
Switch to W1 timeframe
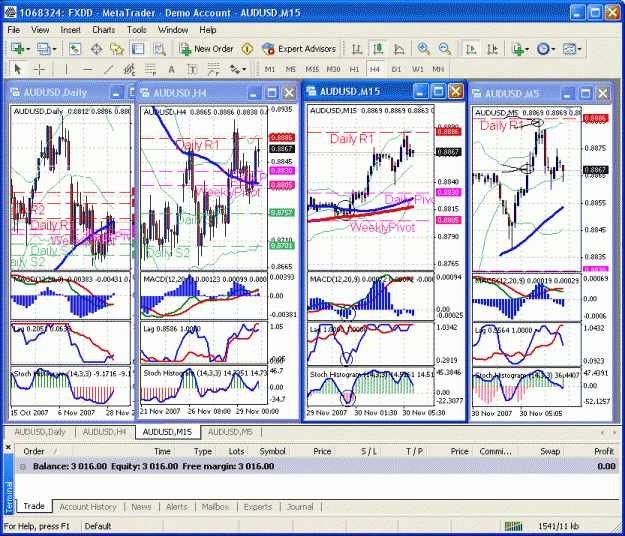[417, 69]
